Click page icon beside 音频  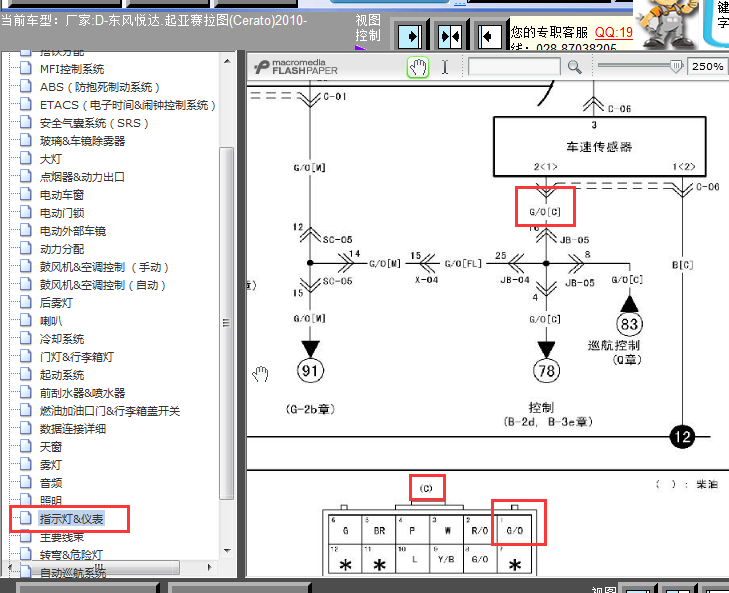(26, 482)
